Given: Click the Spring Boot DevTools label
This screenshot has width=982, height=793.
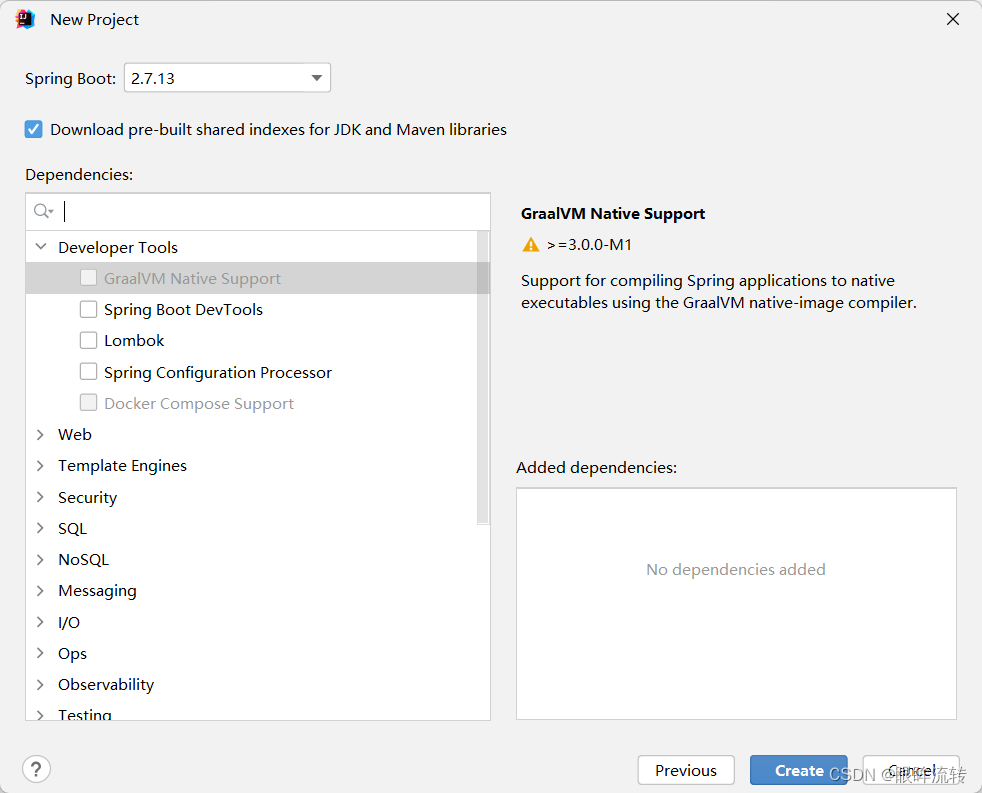Looking at the screenshot, I should pos(183,309).
